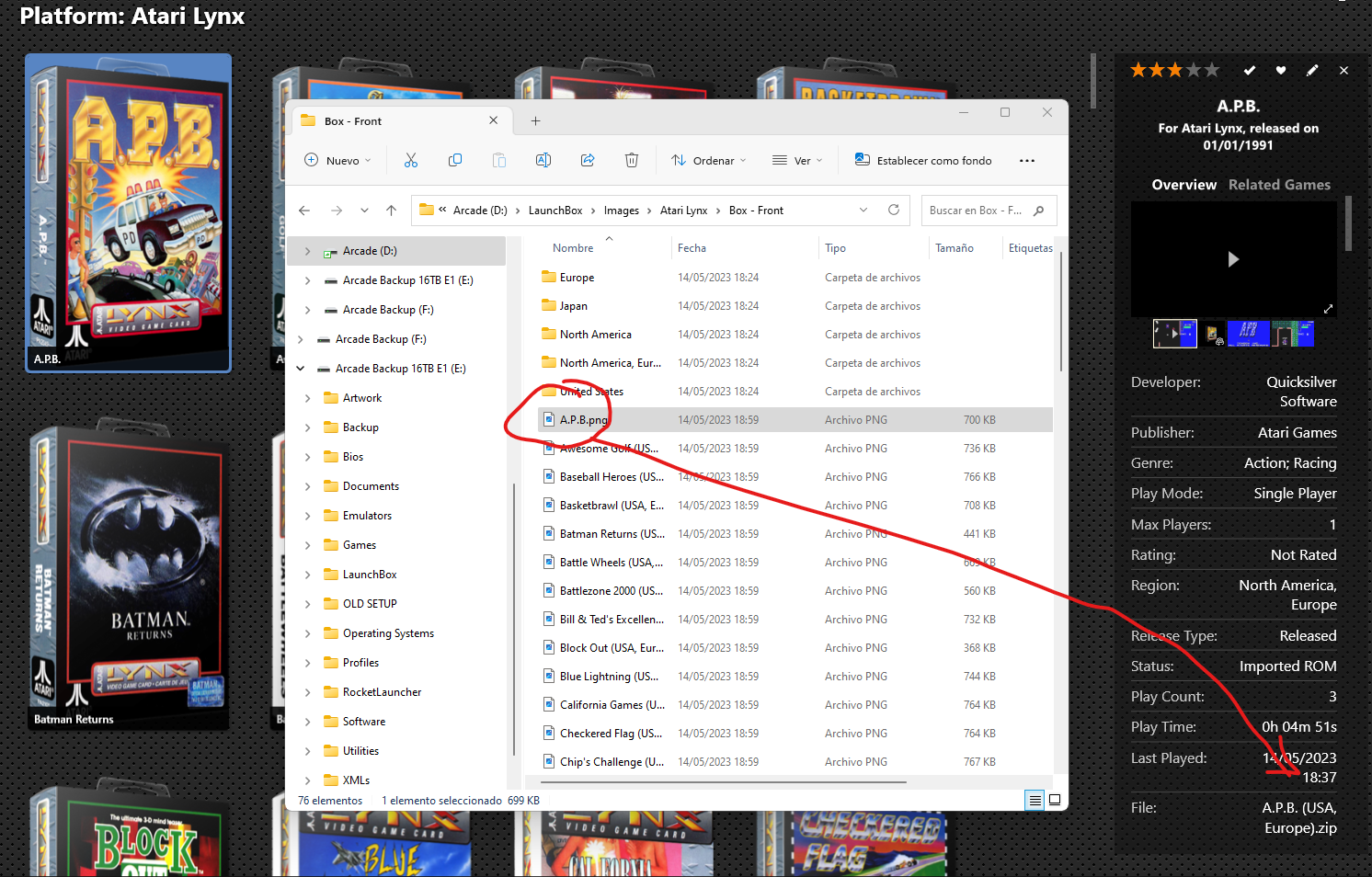Toggle A.P.B. as favorite with heart icon
The image size is (1372, 877).
click(1281, 70)
